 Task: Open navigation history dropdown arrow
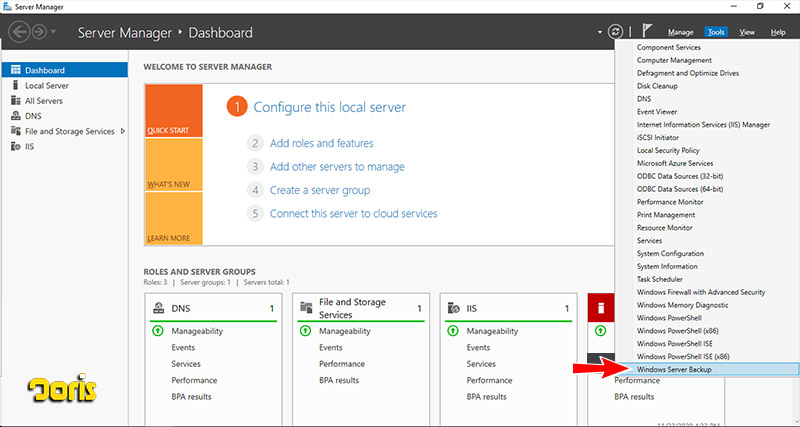point(53,33)
